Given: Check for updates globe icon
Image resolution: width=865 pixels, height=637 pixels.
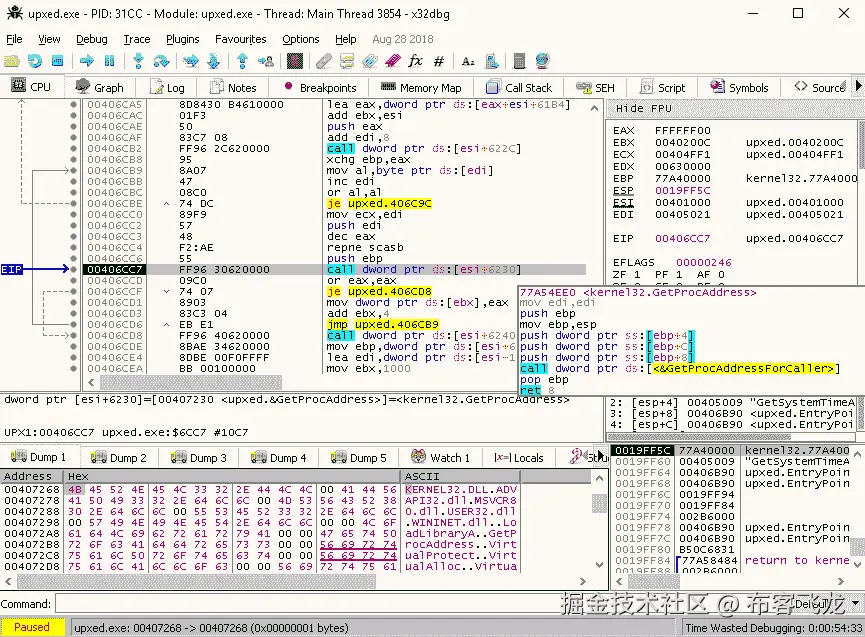Looking at the screenshot, I should tap(543, 61).
